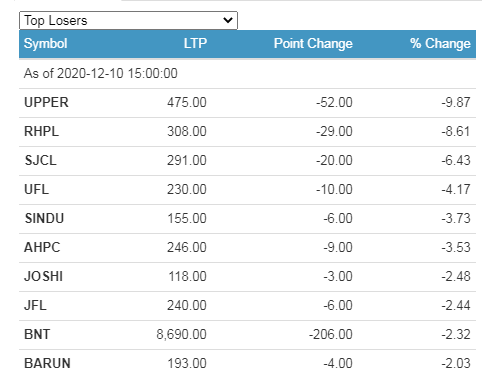Screen dimensions: 489x377
Task: Select the AHPC symbol
Action: (42, 247)
